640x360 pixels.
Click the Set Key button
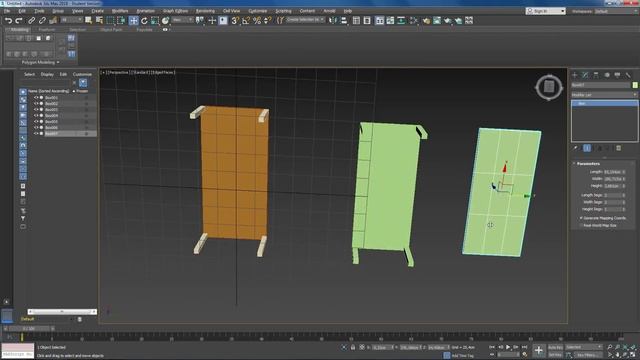click(555, 355)
